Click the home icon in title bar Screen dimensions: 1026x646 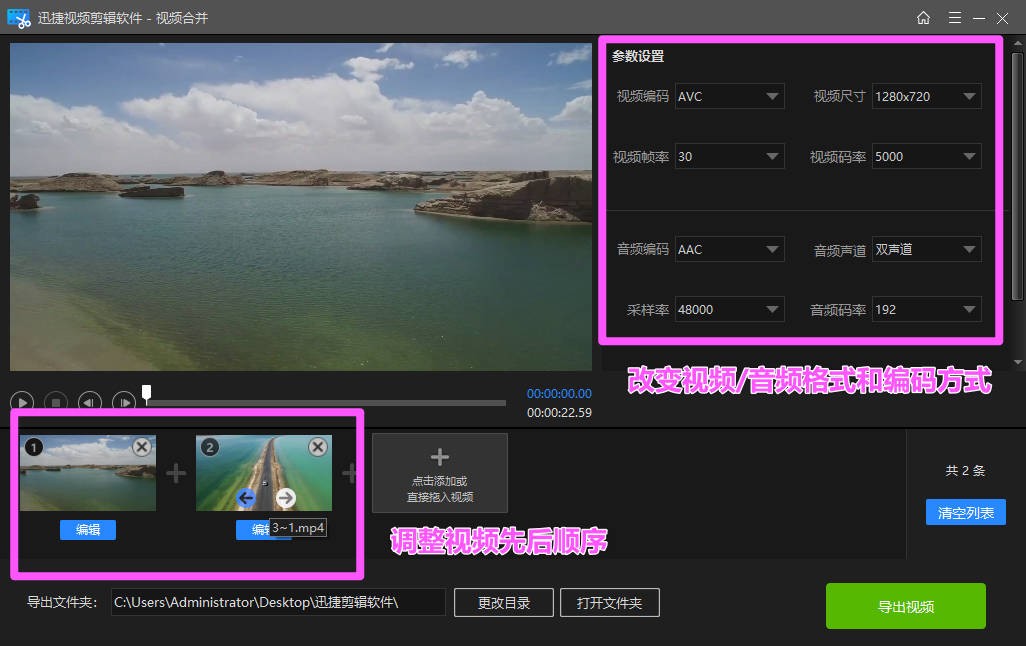pyautogui.click(x=923, y=18)
